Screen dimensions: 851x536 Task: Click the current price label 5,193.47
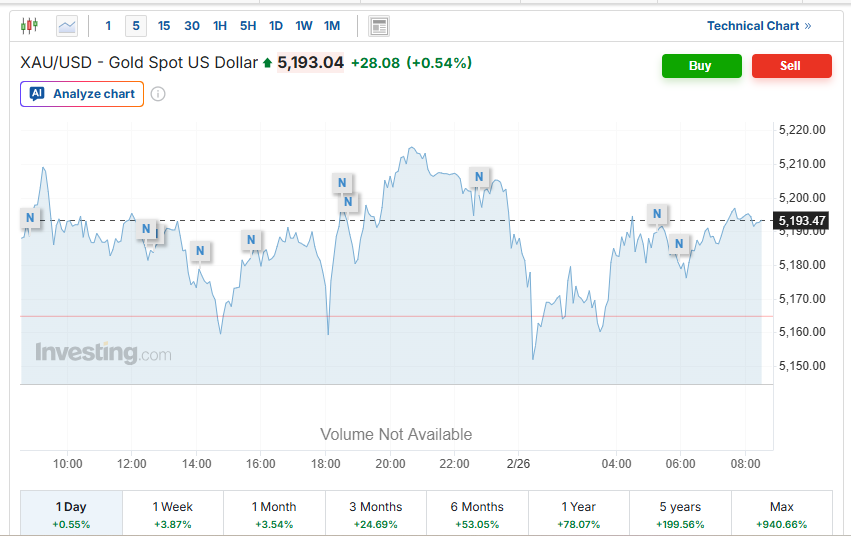point(802,220)
